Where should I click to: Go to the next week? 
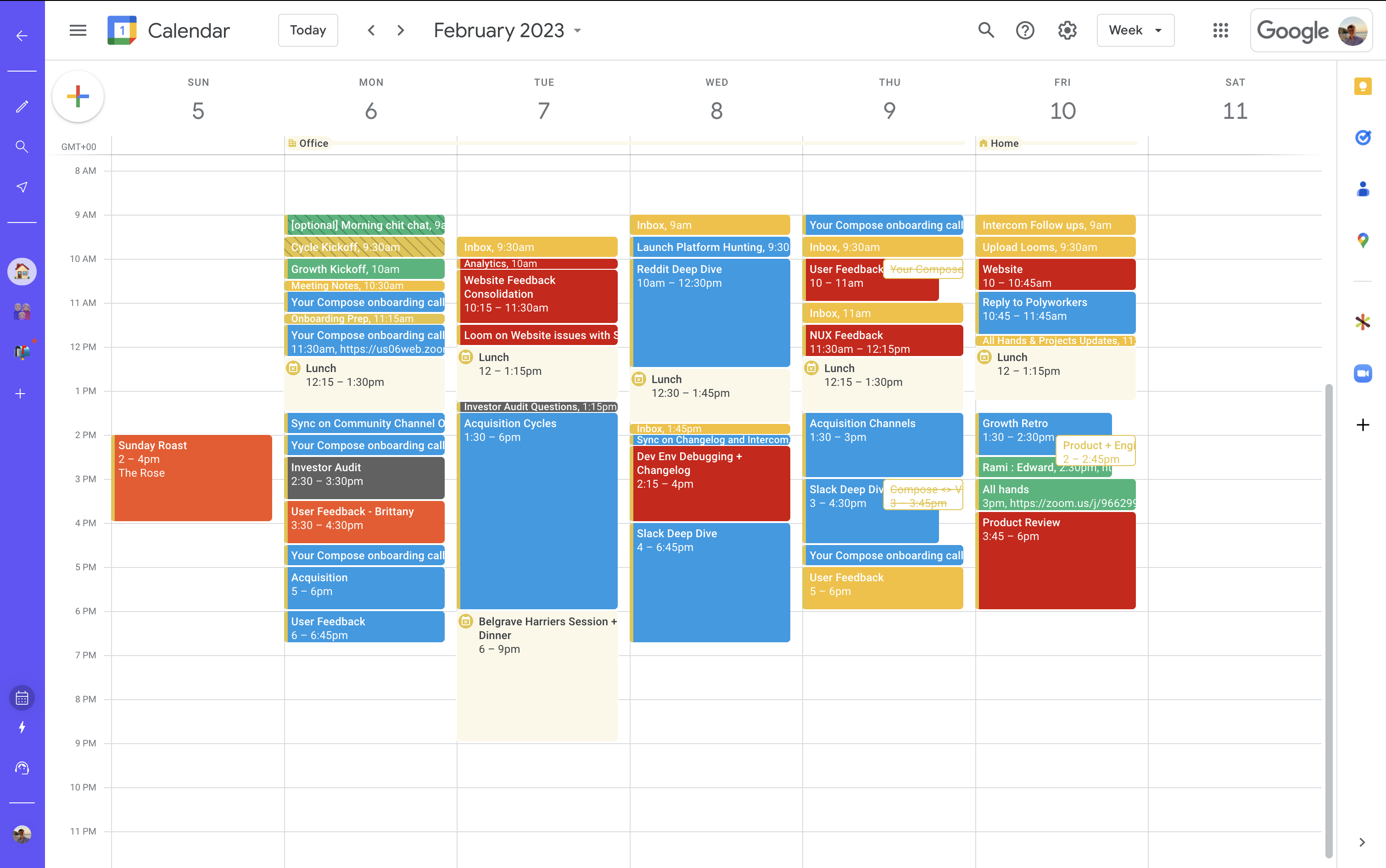point(401,30)
